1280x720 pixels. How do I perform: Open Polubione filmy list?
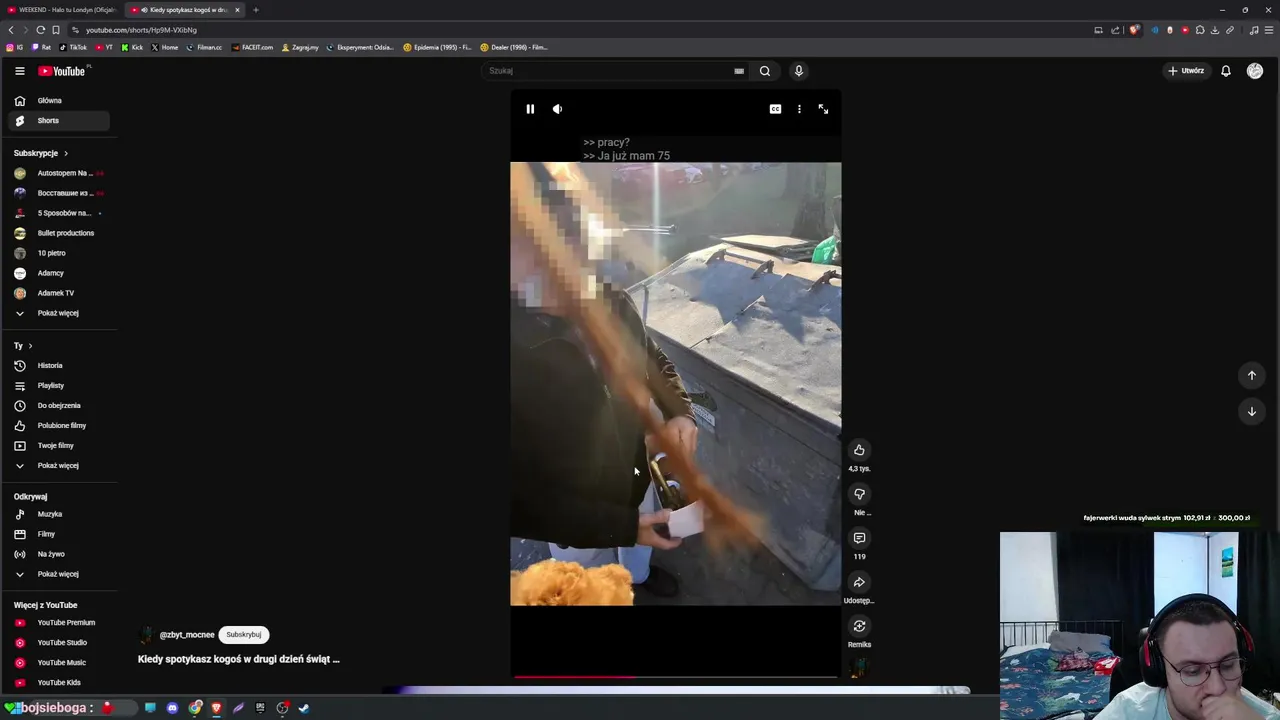tap(59, 426)
